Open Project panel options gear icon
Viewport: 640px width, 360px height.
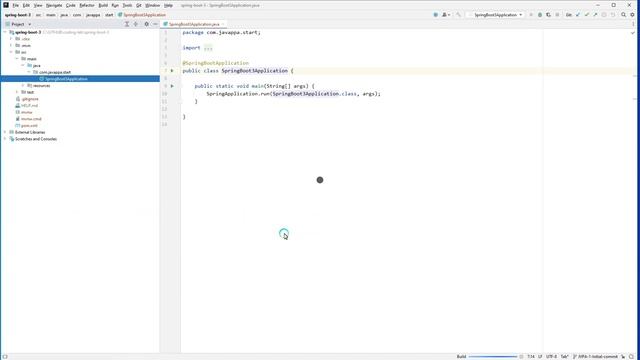click(146, 24)
